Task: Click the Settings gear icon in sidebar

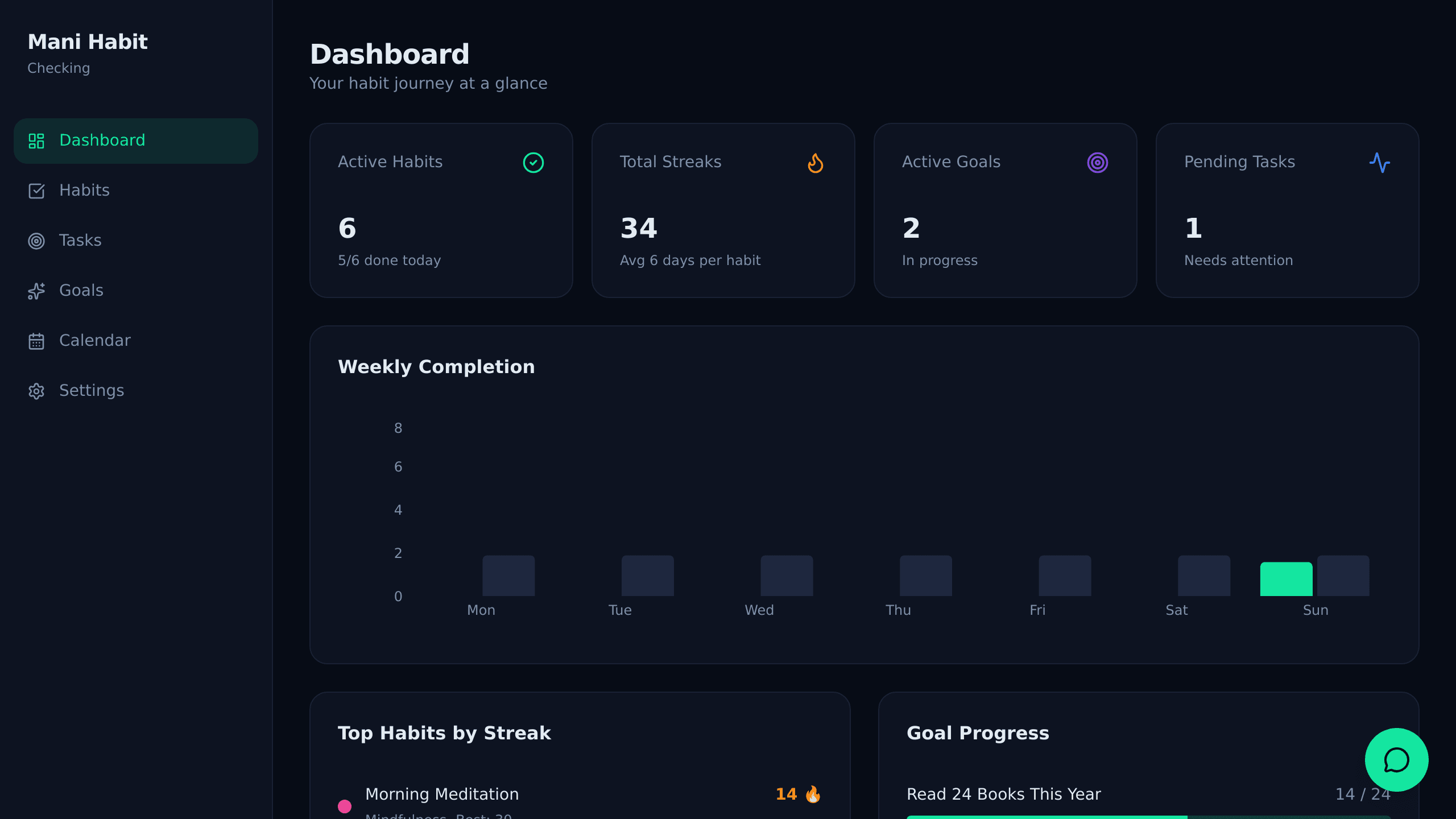Action: [x=36, y=391]
